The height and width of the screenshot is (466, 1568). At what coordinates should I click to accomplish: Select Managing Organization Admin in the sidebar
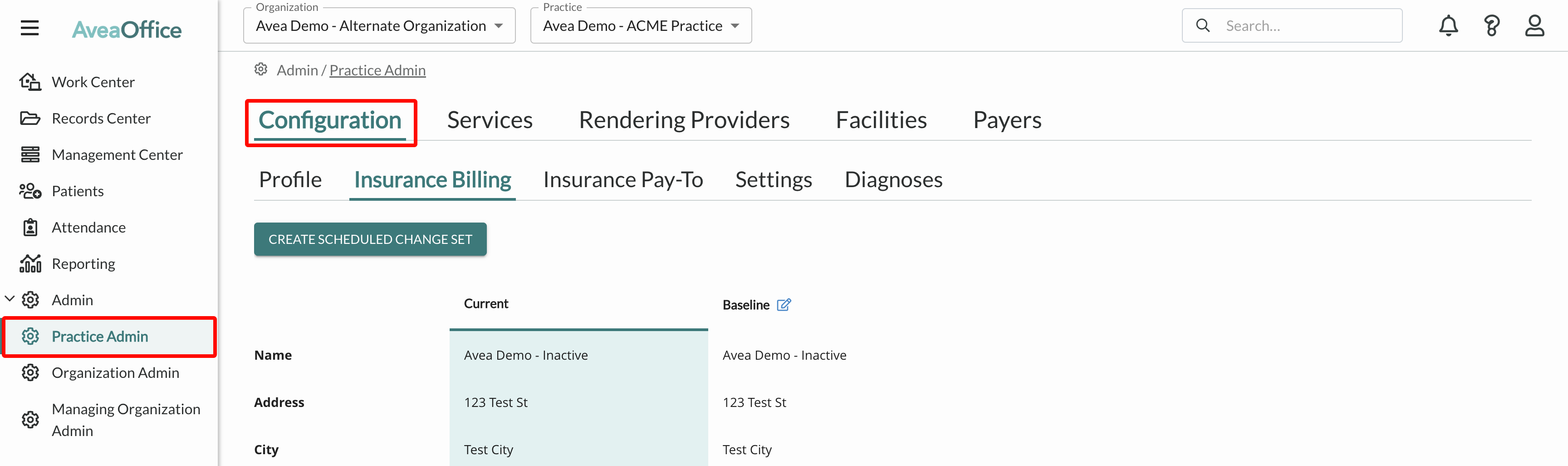(125, 420)
